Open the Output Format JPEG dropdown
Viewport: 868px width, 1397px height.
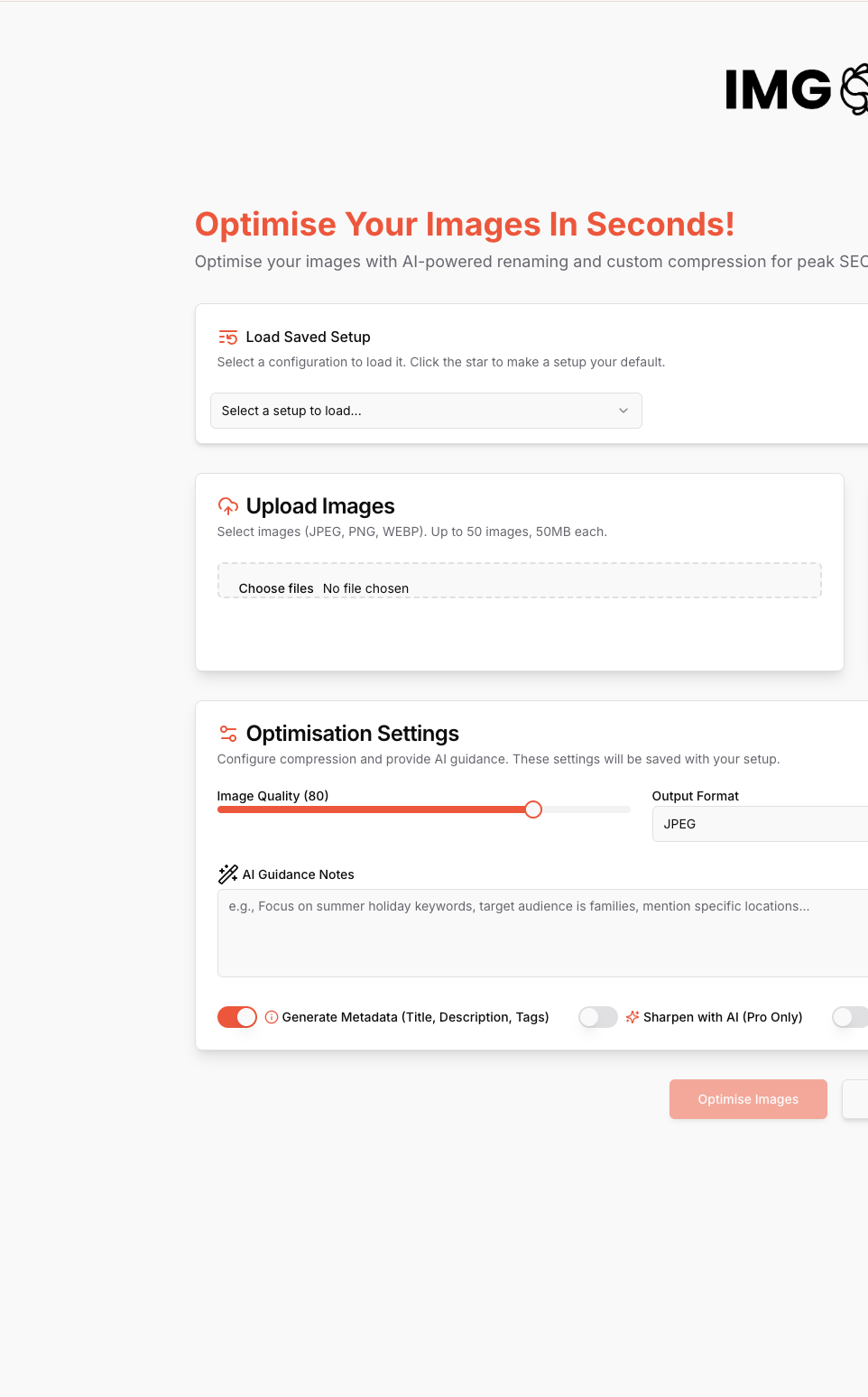[762, 824]
